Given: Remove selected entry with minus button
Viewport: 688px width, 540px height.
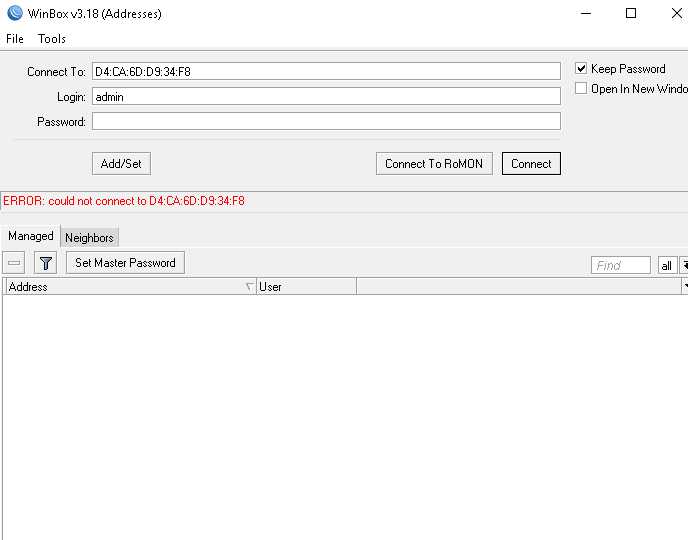Looking at the screenshot, I should pos(14,263).
